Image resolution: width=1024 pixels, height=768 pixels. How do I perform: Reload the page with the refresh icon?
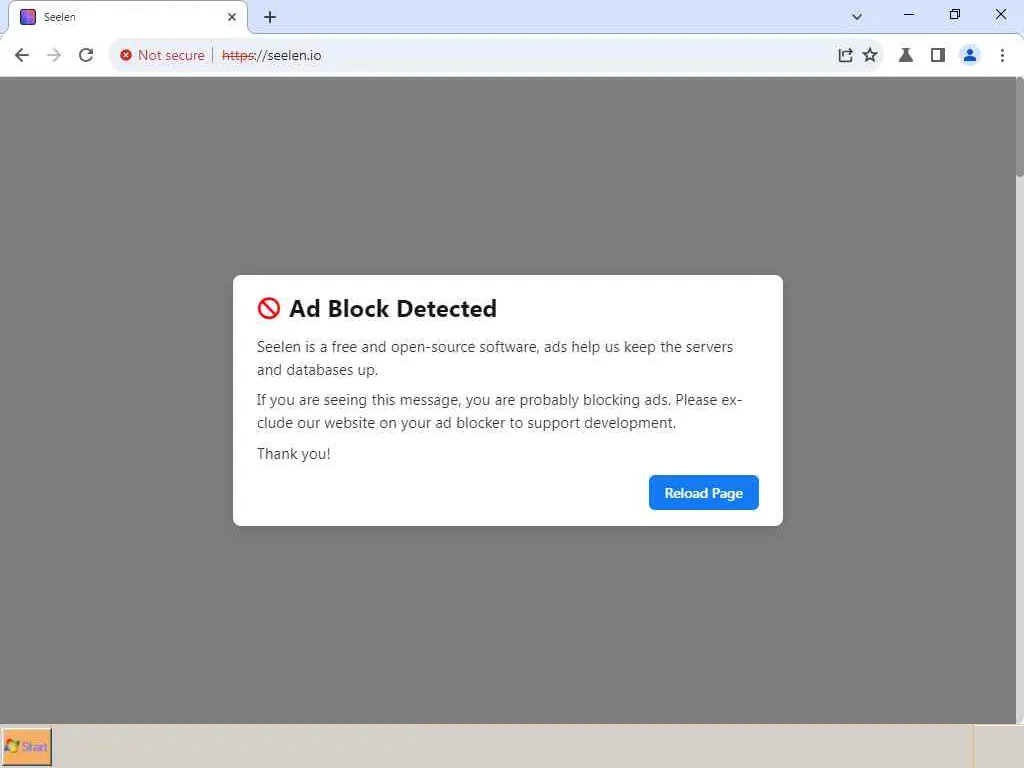(x=86, y=55)
